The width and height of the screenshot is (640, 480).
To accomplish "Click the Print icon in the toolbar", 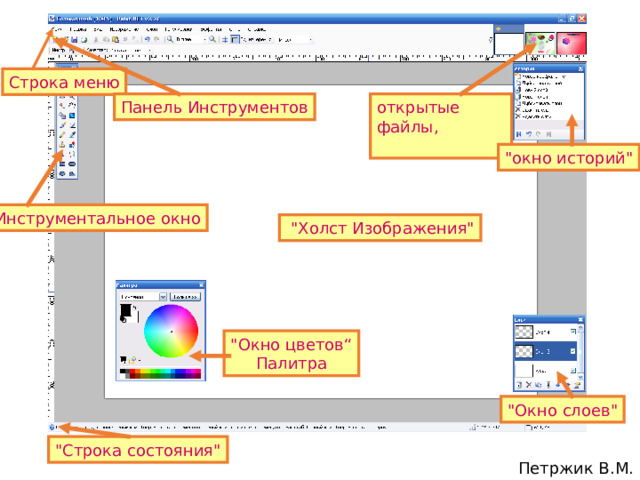I will (84, 40).
